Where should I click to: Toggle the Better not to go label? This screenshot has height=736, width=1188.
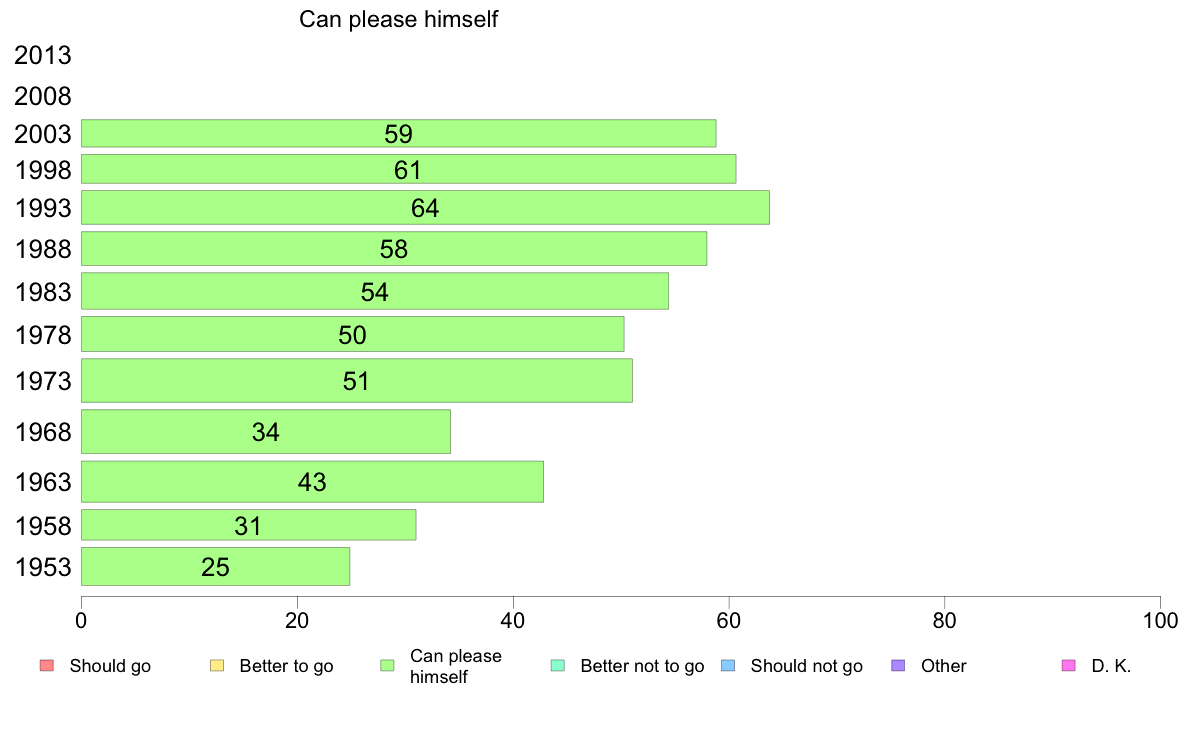pyautogui.click(x=642, y=666)
